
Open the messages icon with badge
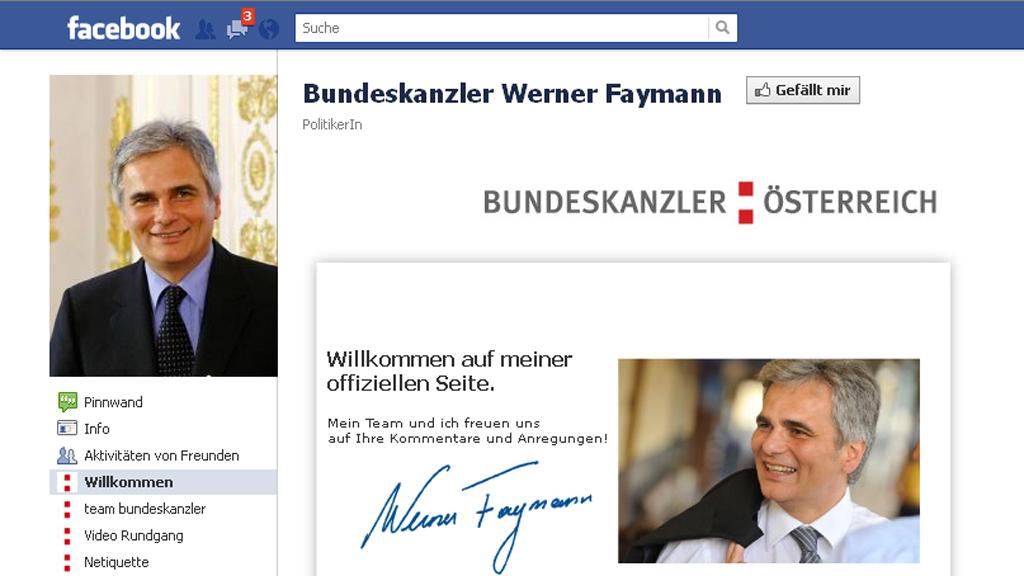pos(238,25)
